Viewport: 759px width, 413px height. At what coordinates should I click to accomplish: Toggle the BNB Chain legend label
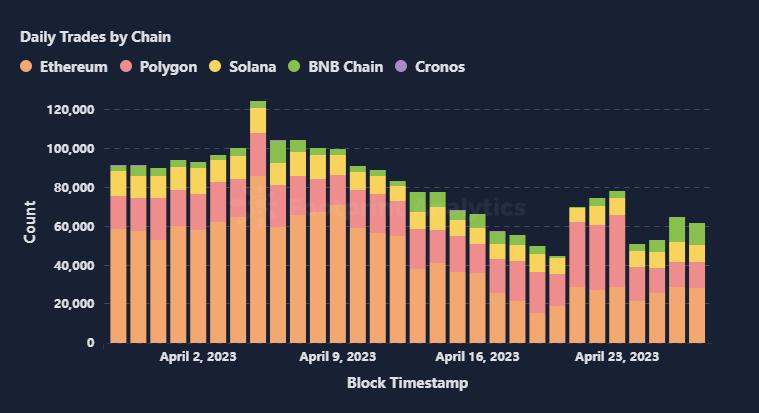pos(346,67)
